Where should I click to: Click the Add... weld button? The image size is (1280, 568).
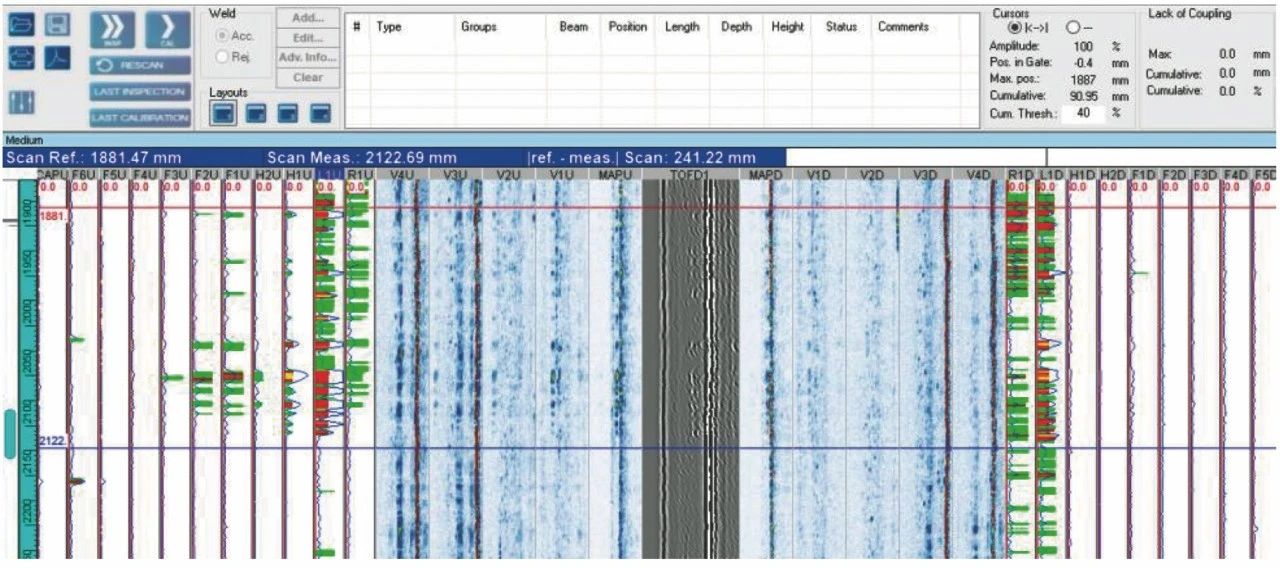click(307, 18)
